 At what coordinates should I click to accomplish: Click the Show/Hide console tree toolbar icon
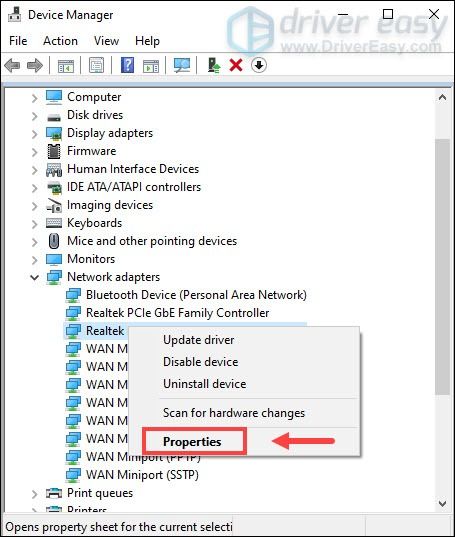click(x=66, y=65)
